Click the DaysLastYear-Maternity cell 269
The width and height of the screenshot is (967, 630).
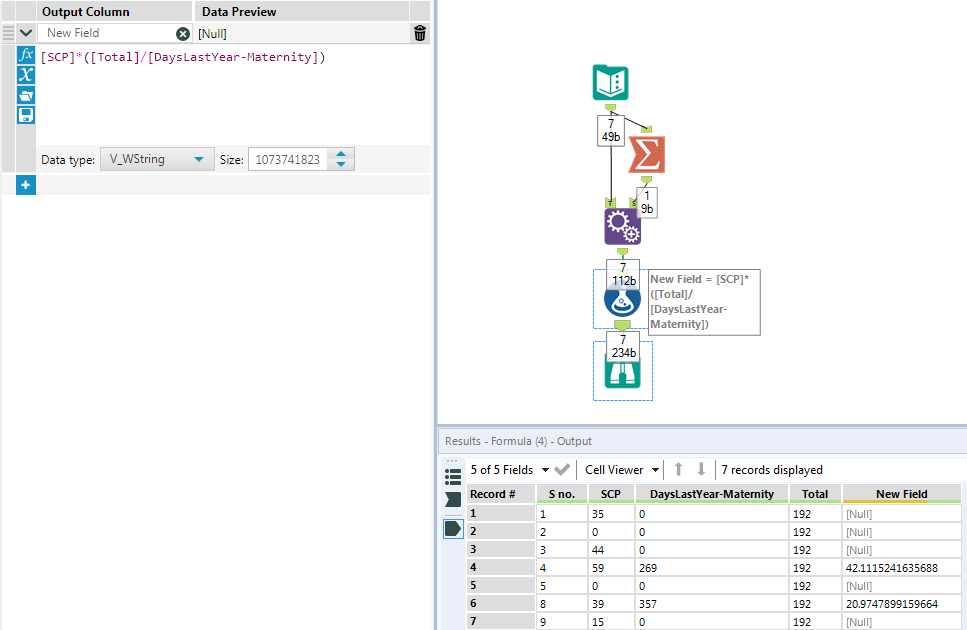click(712, 568)
